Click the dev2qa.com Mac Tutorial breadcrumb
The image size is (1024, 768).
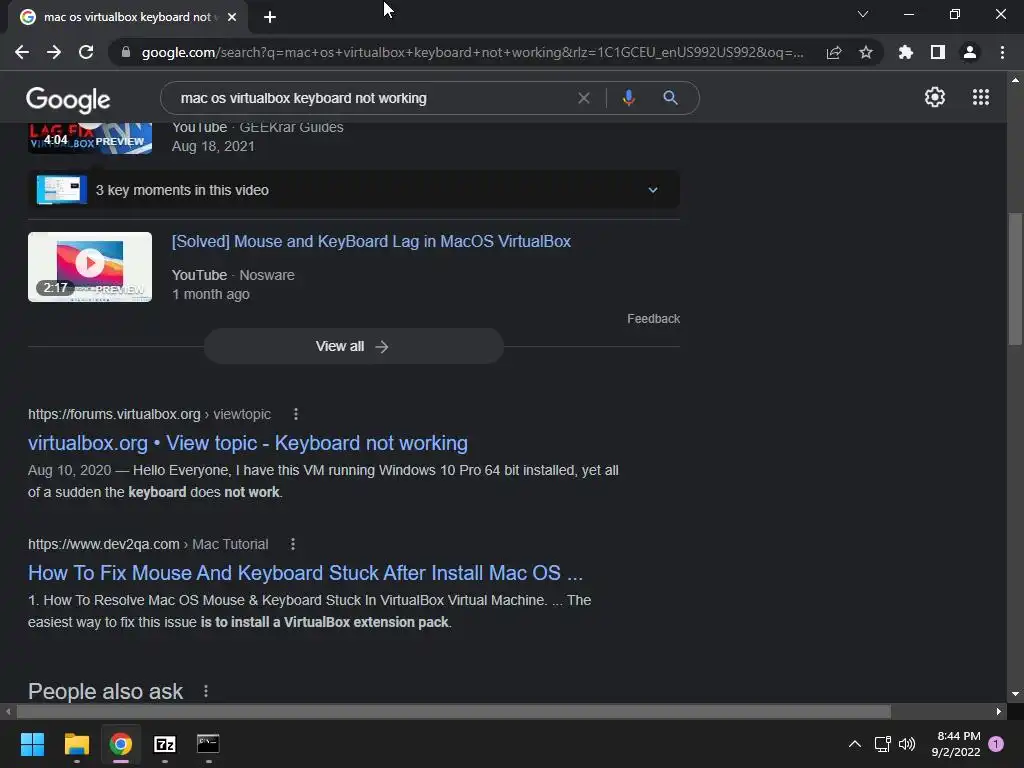148,544
